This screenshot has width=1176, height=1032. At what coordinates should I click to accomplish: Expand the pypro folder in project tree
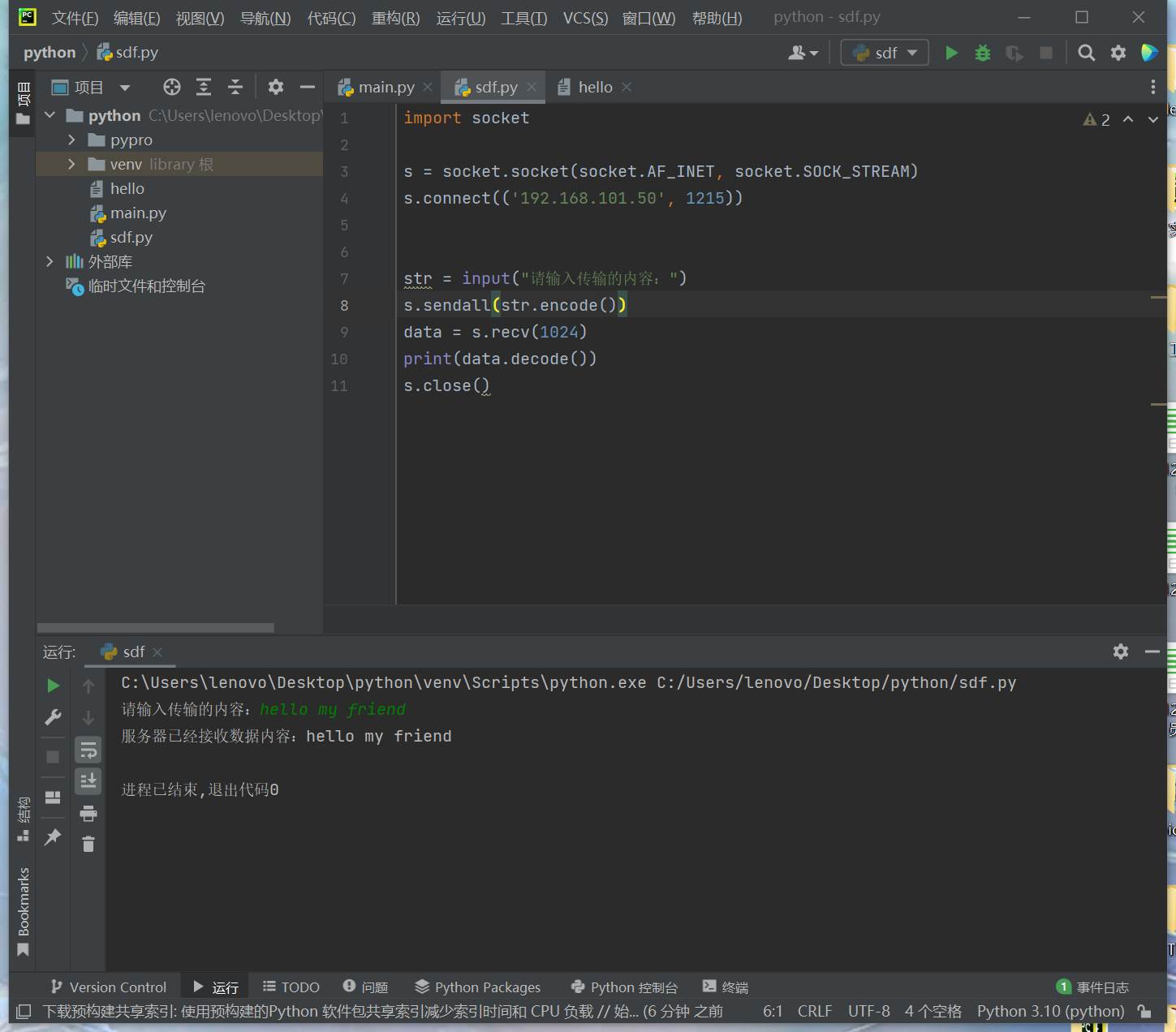point(71,140)
